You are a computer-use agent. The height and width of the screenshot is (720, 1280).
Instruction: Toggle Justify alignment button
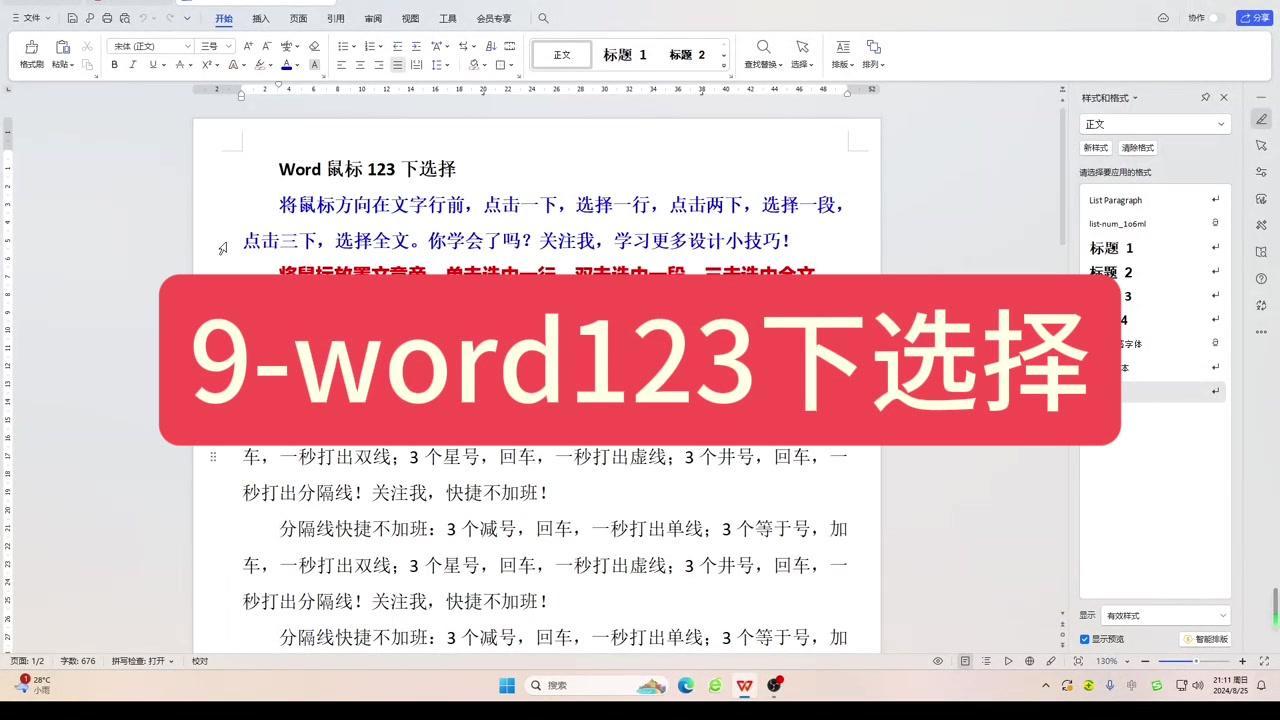[x=397, y=65]
